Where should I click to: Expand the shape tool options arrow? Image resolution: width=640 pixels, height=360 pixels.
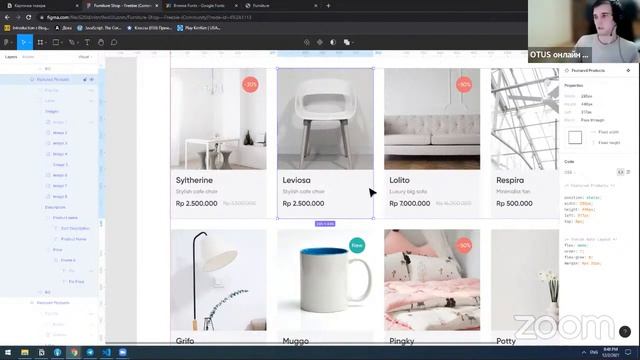point(62,43)
